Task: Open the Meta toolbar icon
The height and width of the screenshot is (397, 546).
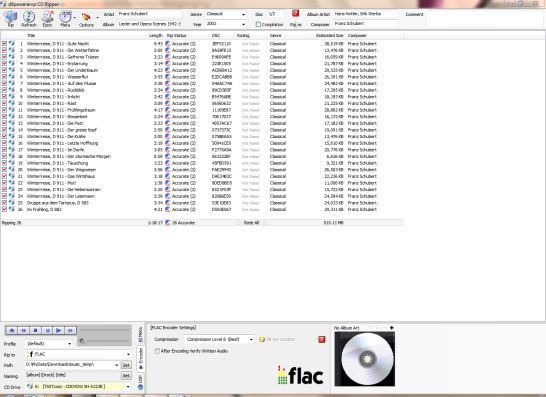Action: point(65,18)
